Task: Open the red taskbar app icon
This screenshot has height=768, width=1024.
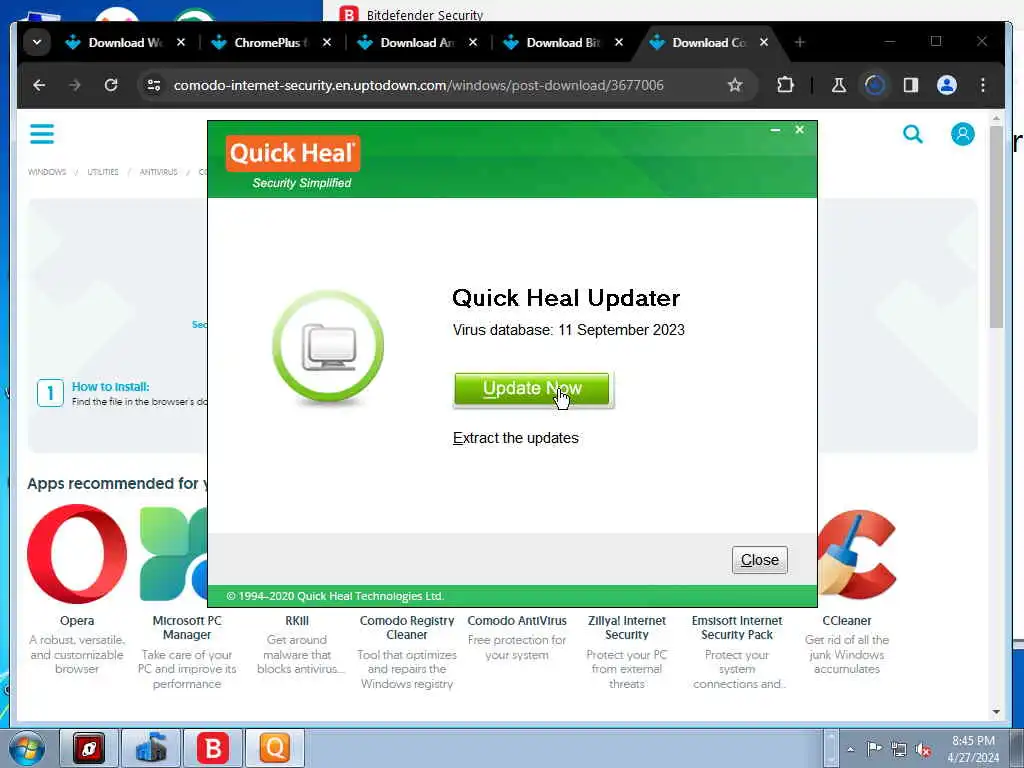Action: coord(89,748)
